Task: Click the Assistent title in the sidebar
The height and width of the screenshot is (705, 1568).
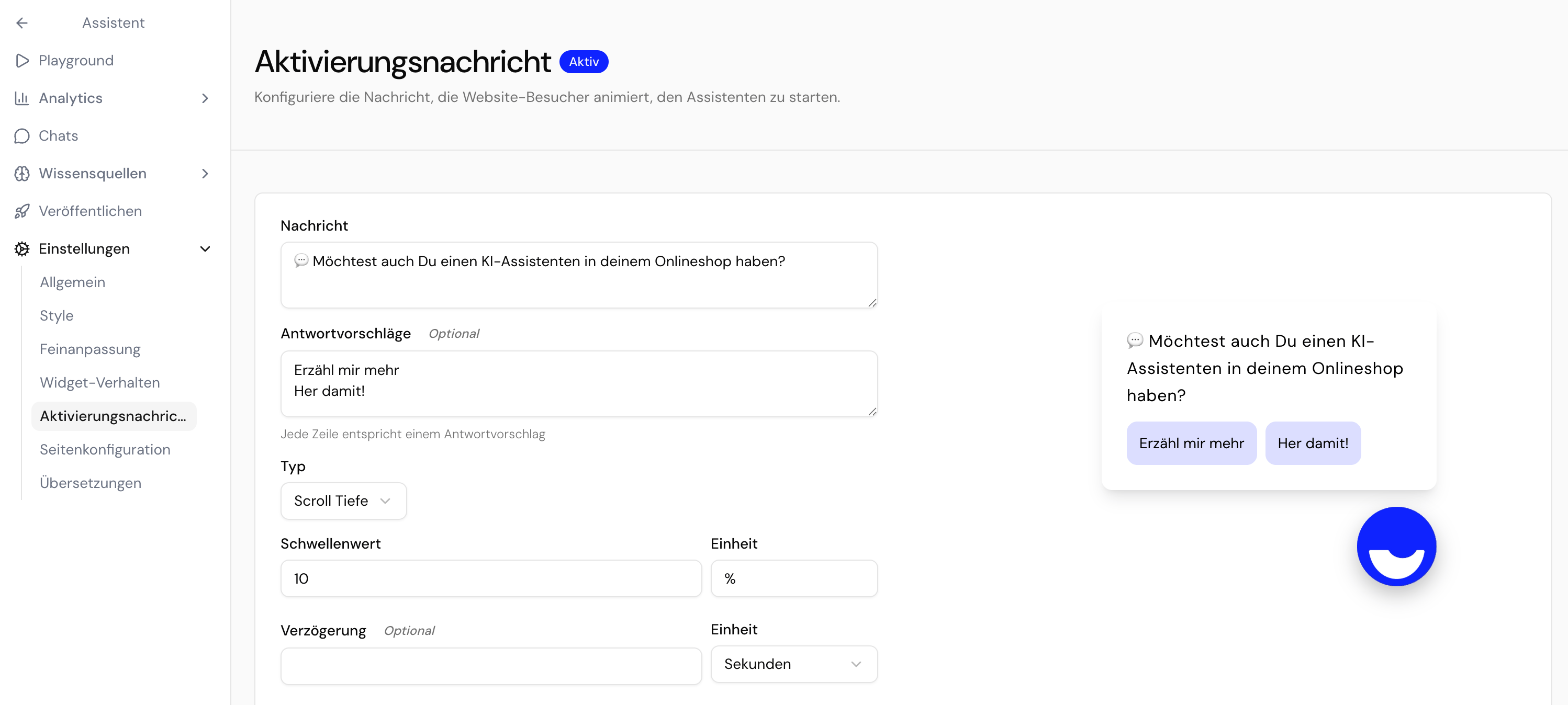Action: 113,23
